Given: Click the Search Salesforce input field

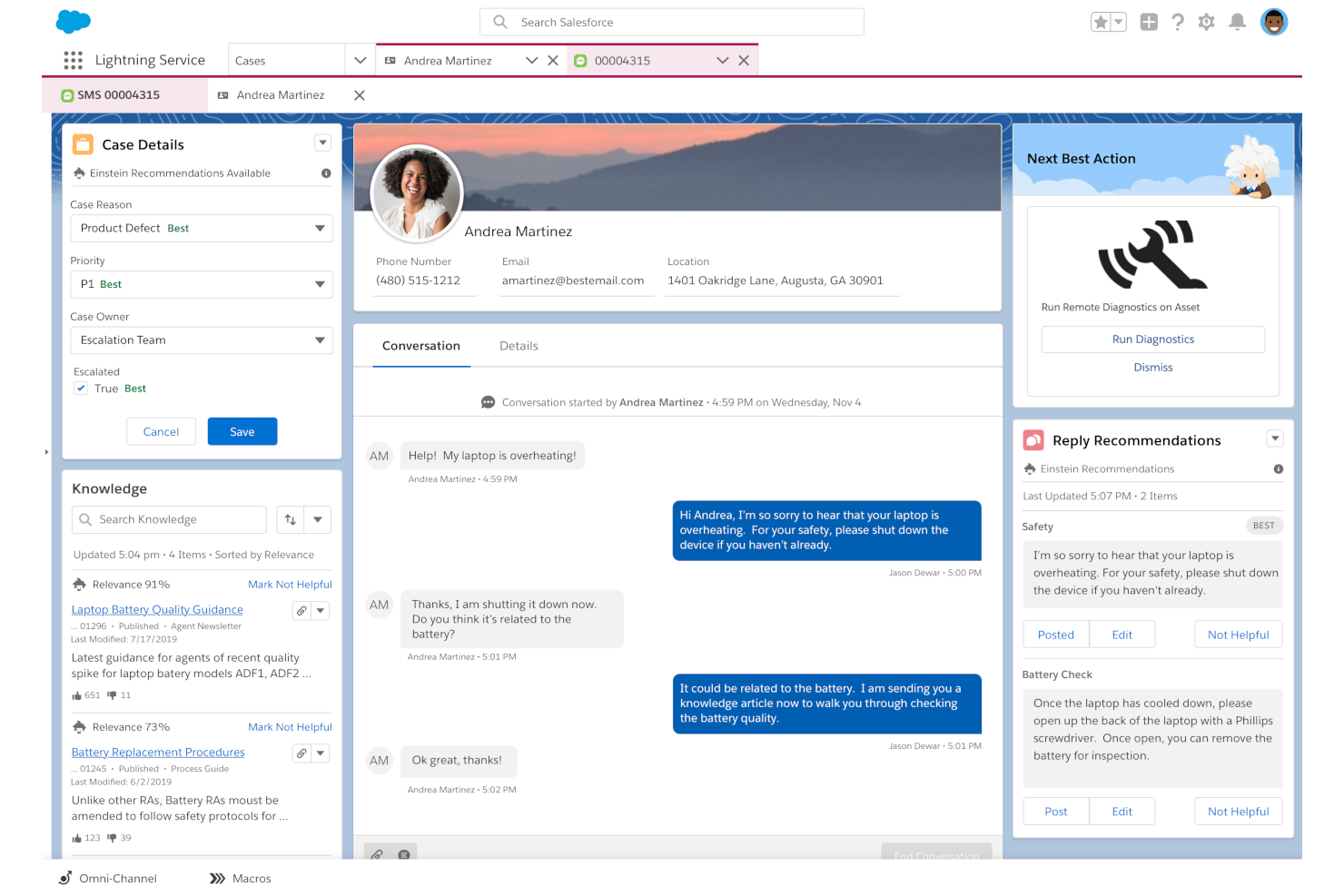Looking at the screenshot, I should (x=671, y=22).
